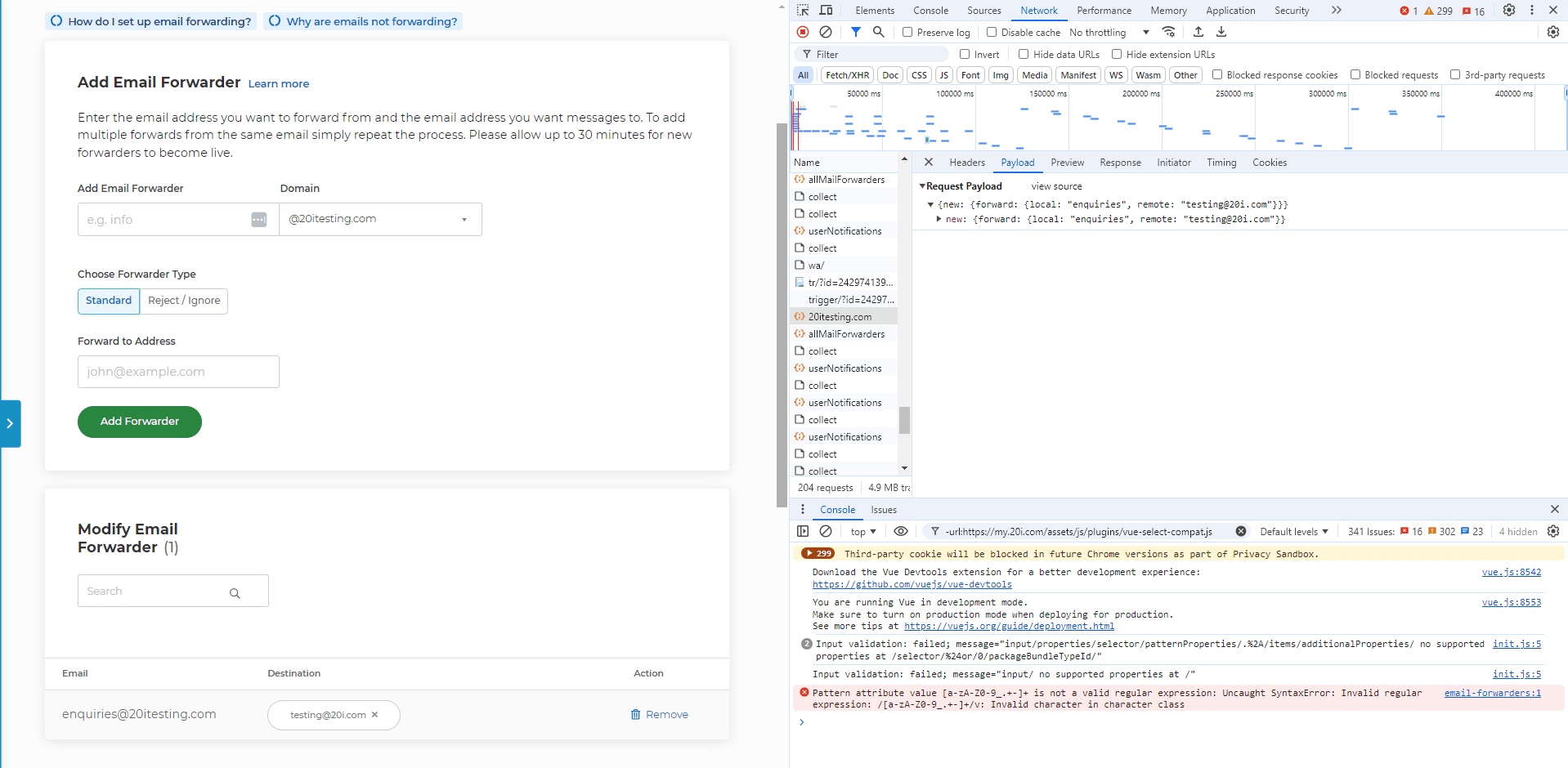
Task: Switch to the Preview tab
Action: (1067, 163)
